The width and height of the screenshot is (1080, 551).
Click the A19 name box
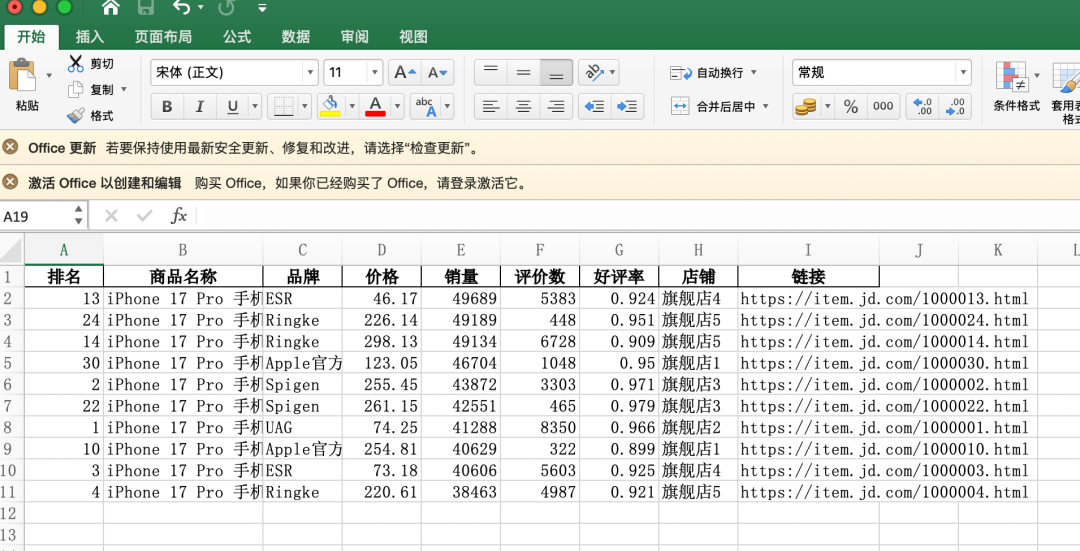[x=36, y=216]
